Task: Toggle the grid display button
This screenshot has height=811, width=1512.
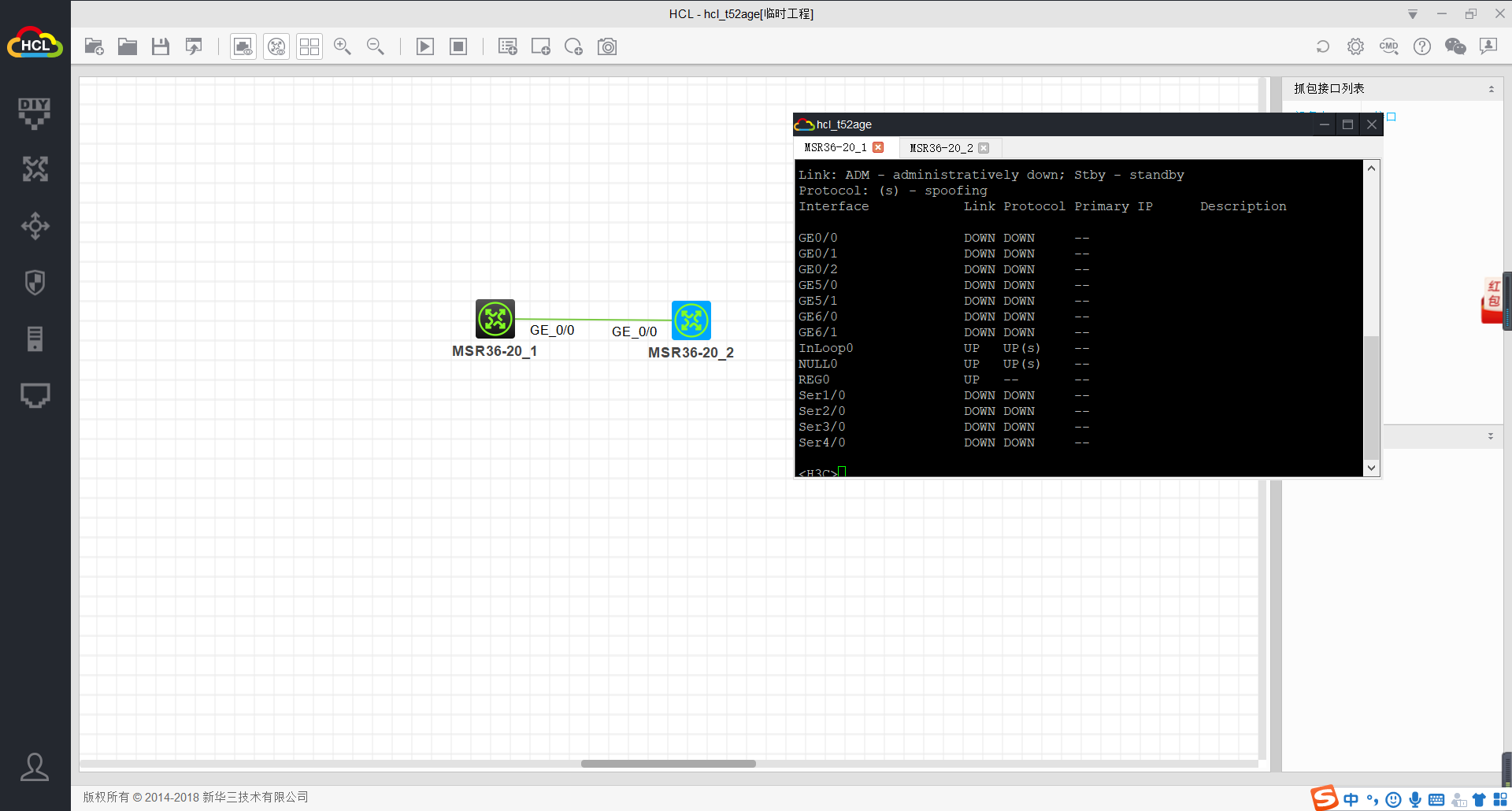Action: coord(309,47)
